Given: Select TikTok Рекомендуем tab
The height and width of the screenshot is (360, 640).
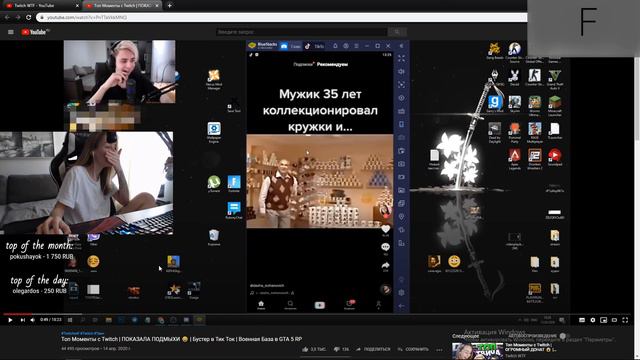Looking at the screenshot, I should point(332,64).
